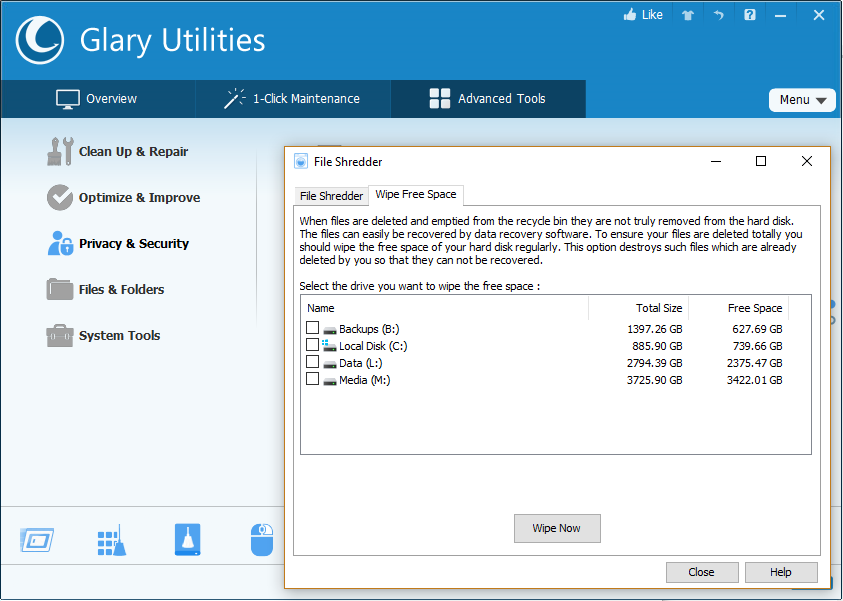Open the mouse icon in bottom toolbar
This screenshot has width=843, height=601.
coord(262,540)
